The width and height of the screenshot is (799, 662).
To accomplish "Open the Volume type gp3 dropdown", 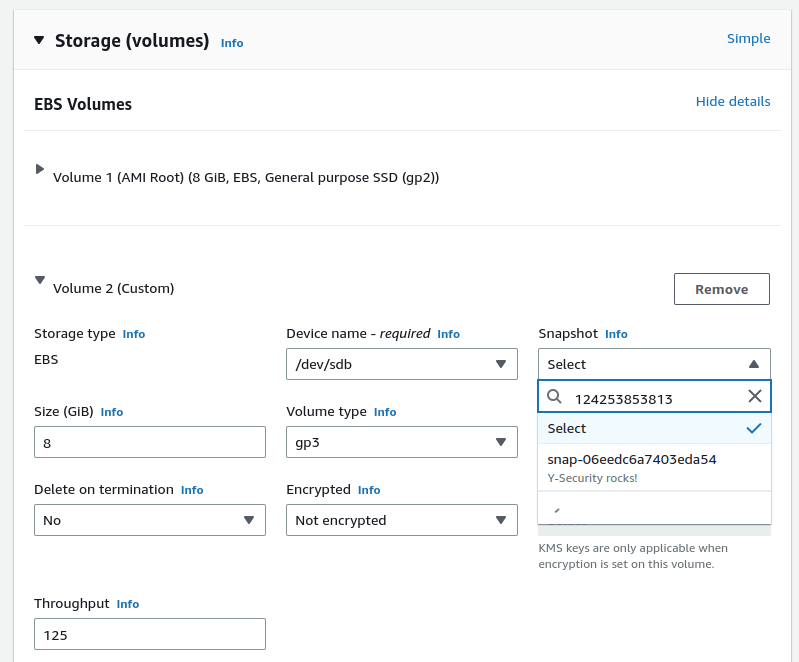I will point(401,442).
